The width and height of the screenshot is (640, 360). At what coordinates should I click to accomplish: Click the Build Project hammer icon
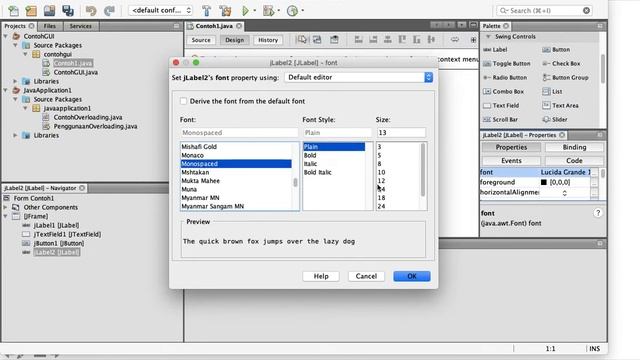tap(207, 11)
